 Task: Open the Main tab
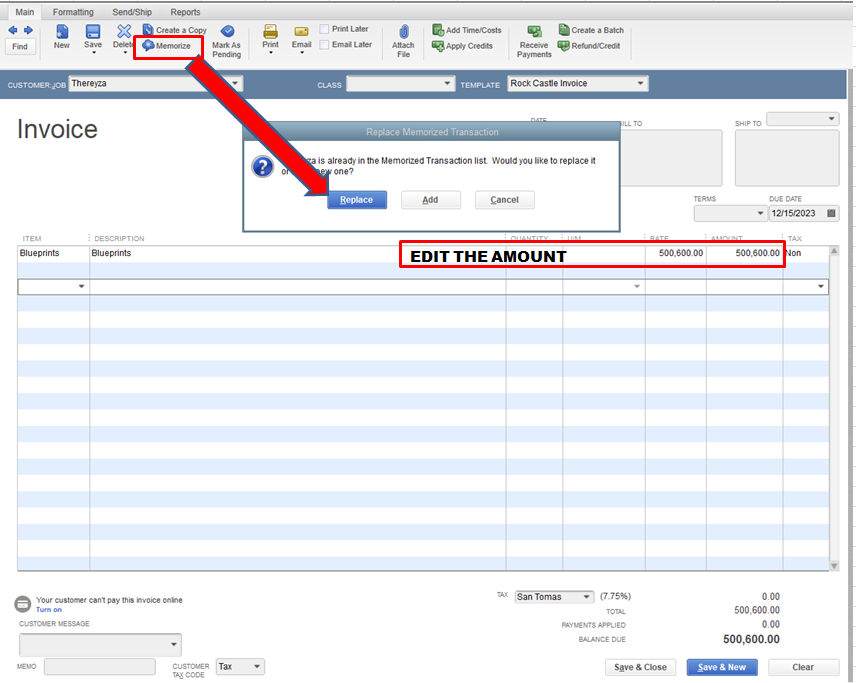pos(25,12)
